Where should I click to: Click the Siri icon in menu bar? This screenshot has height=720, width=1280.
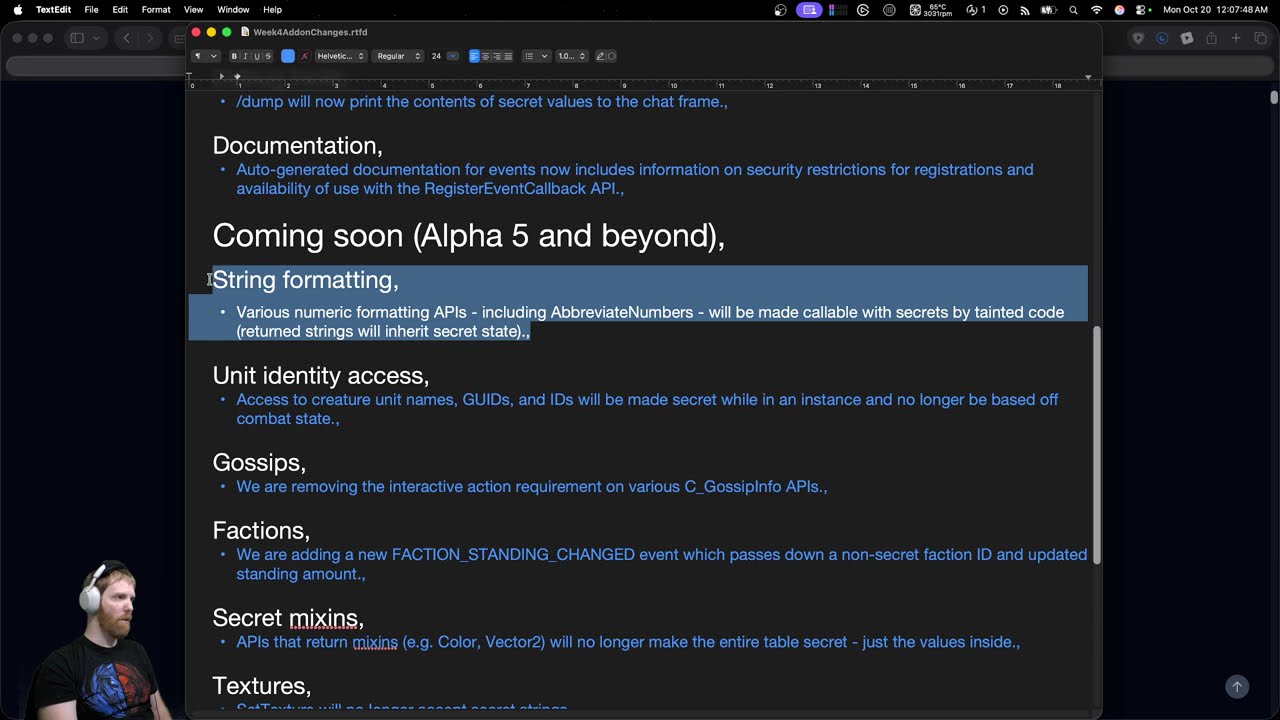1120,9
